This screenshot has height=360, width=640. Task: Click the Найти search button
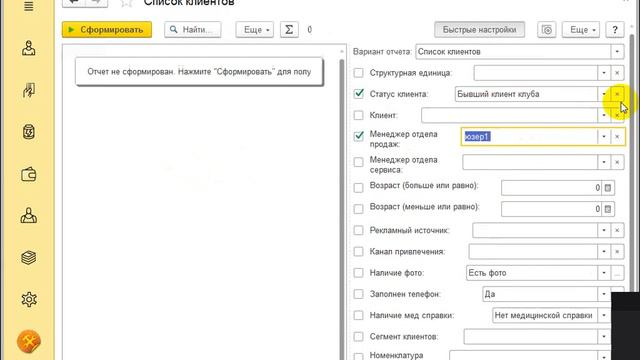(x=193, y=30)
